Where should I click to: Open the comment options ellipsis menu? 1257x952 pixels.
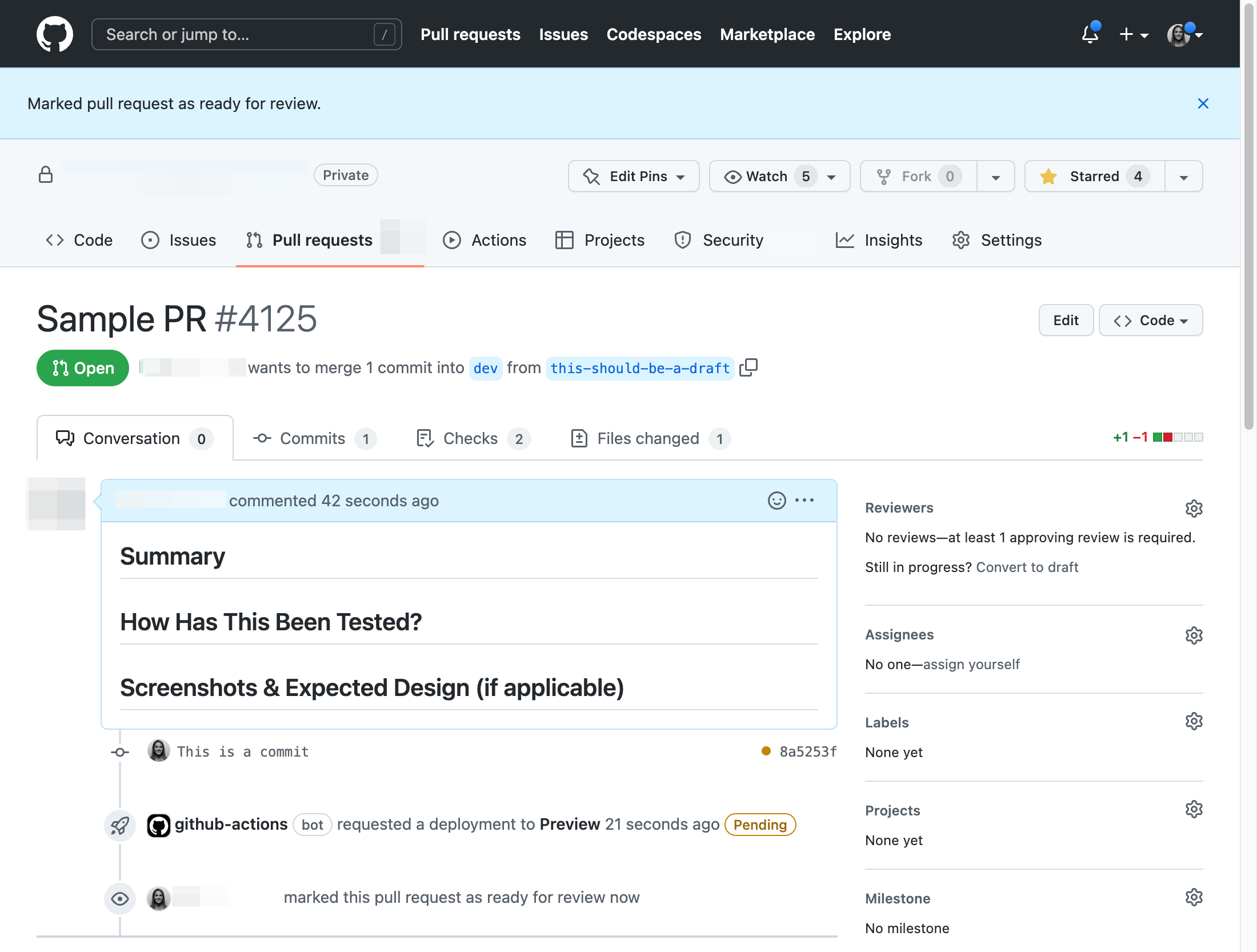pos(804,501)
